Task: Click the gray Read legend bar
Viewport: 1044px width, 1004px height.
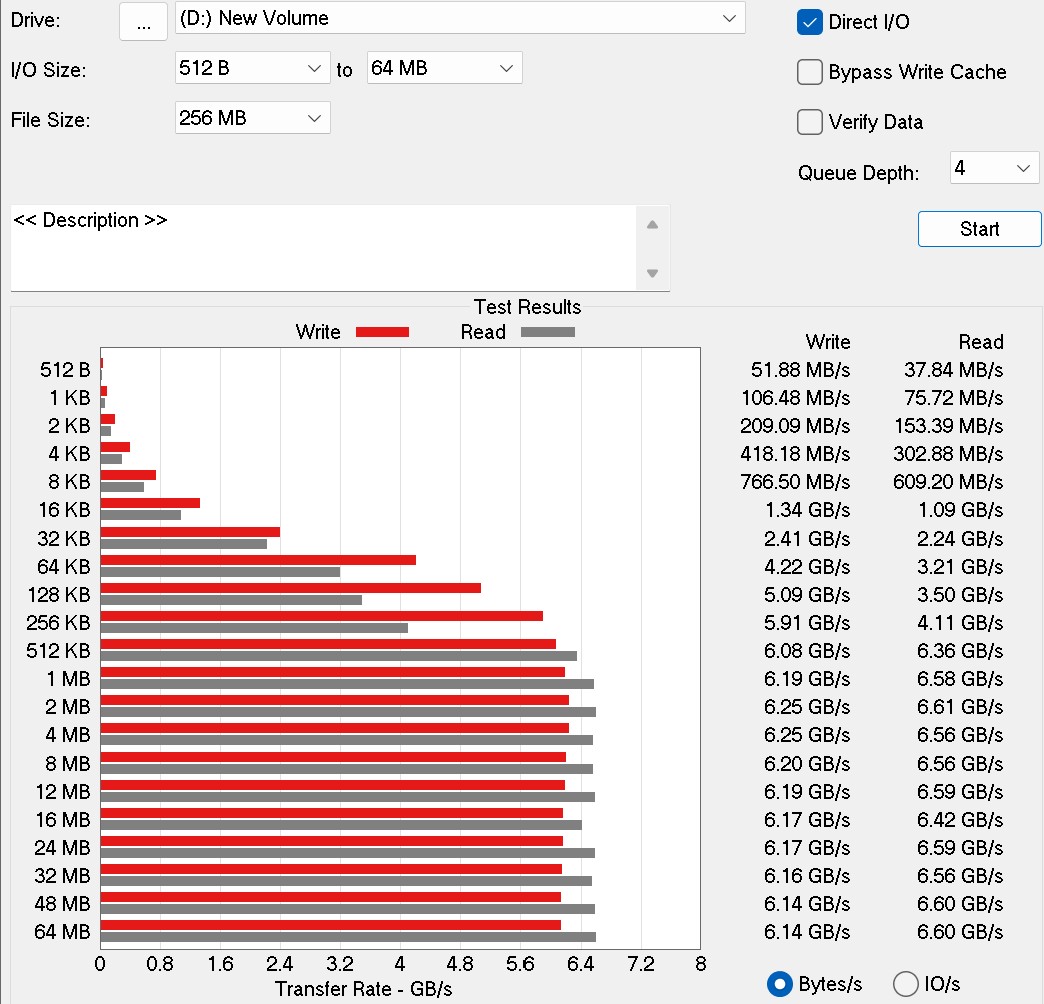Action: pyautogui.click(x=548, y=331)
